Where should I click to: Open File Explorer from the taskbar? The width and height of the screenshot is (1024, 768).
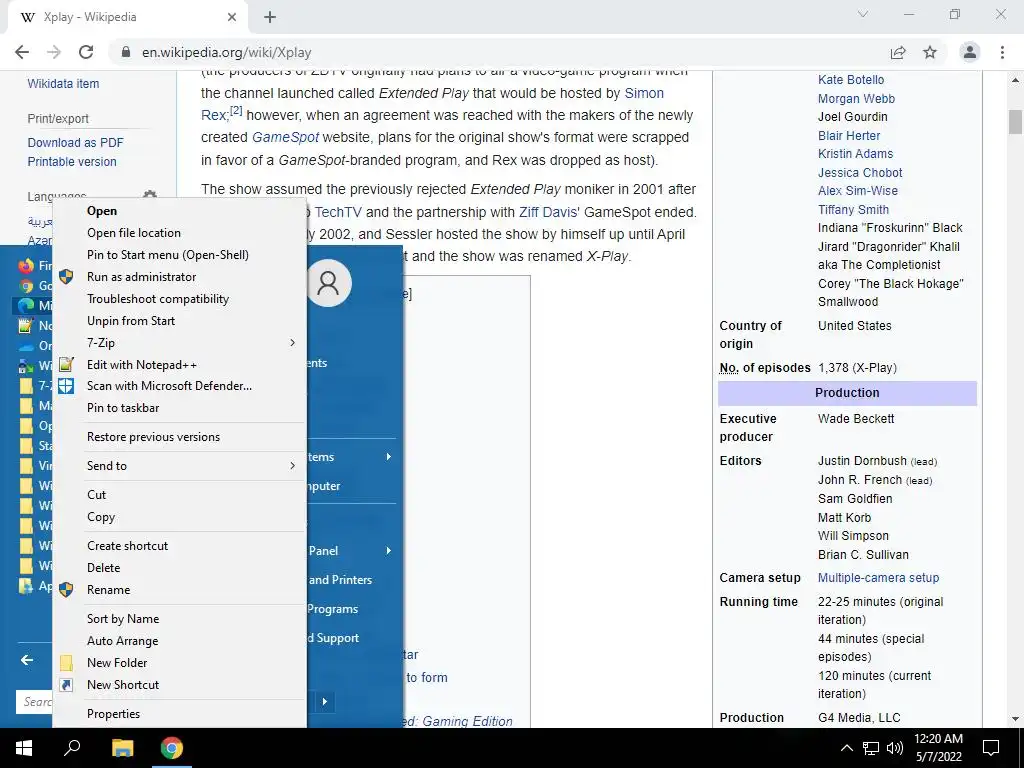pyautogui.click(x=122, y=748)
